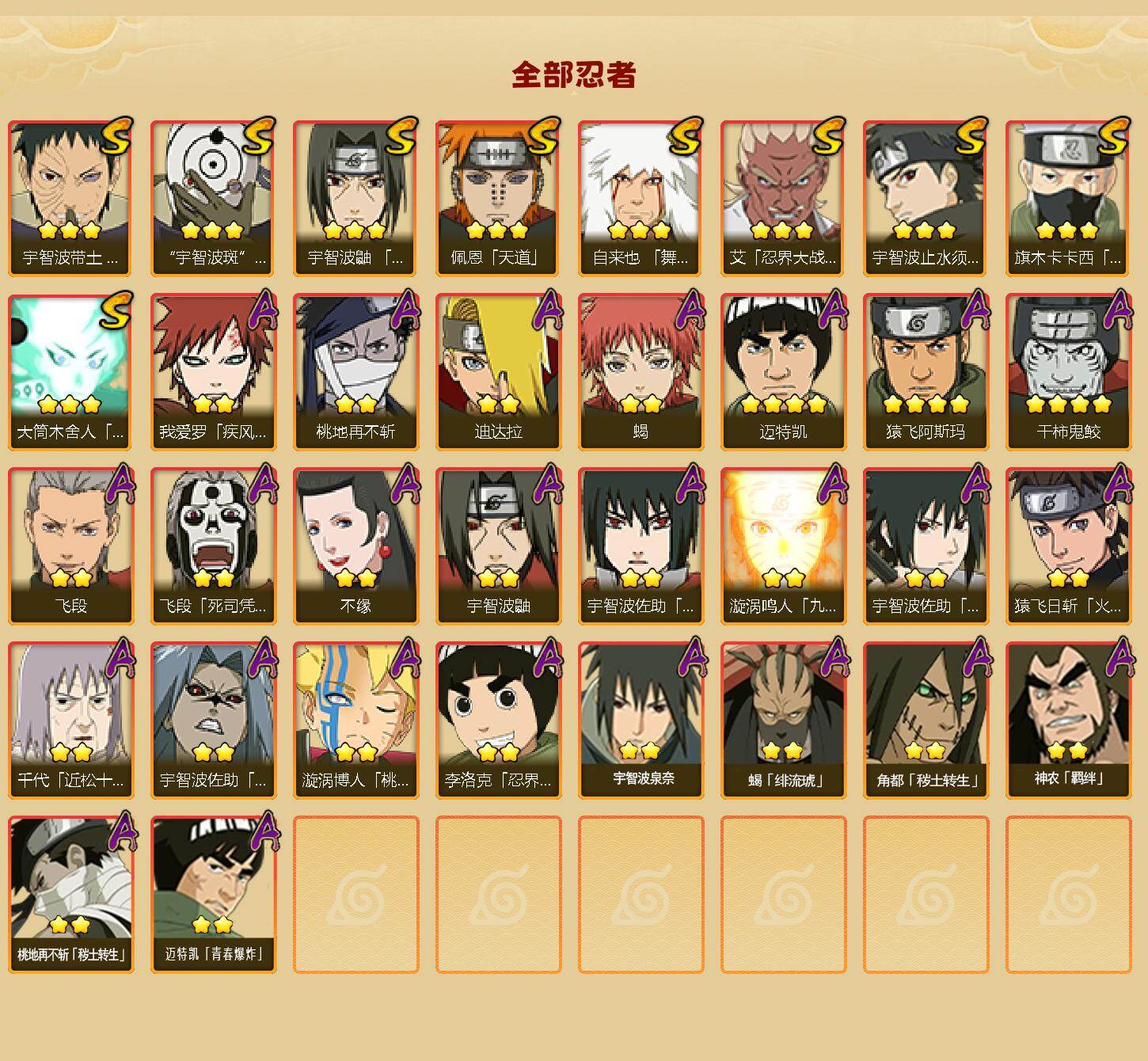Click the A rank badge on 我爱罗 card
Image resolution: width=1148 pixels, height=1061 pixels.
263,310
